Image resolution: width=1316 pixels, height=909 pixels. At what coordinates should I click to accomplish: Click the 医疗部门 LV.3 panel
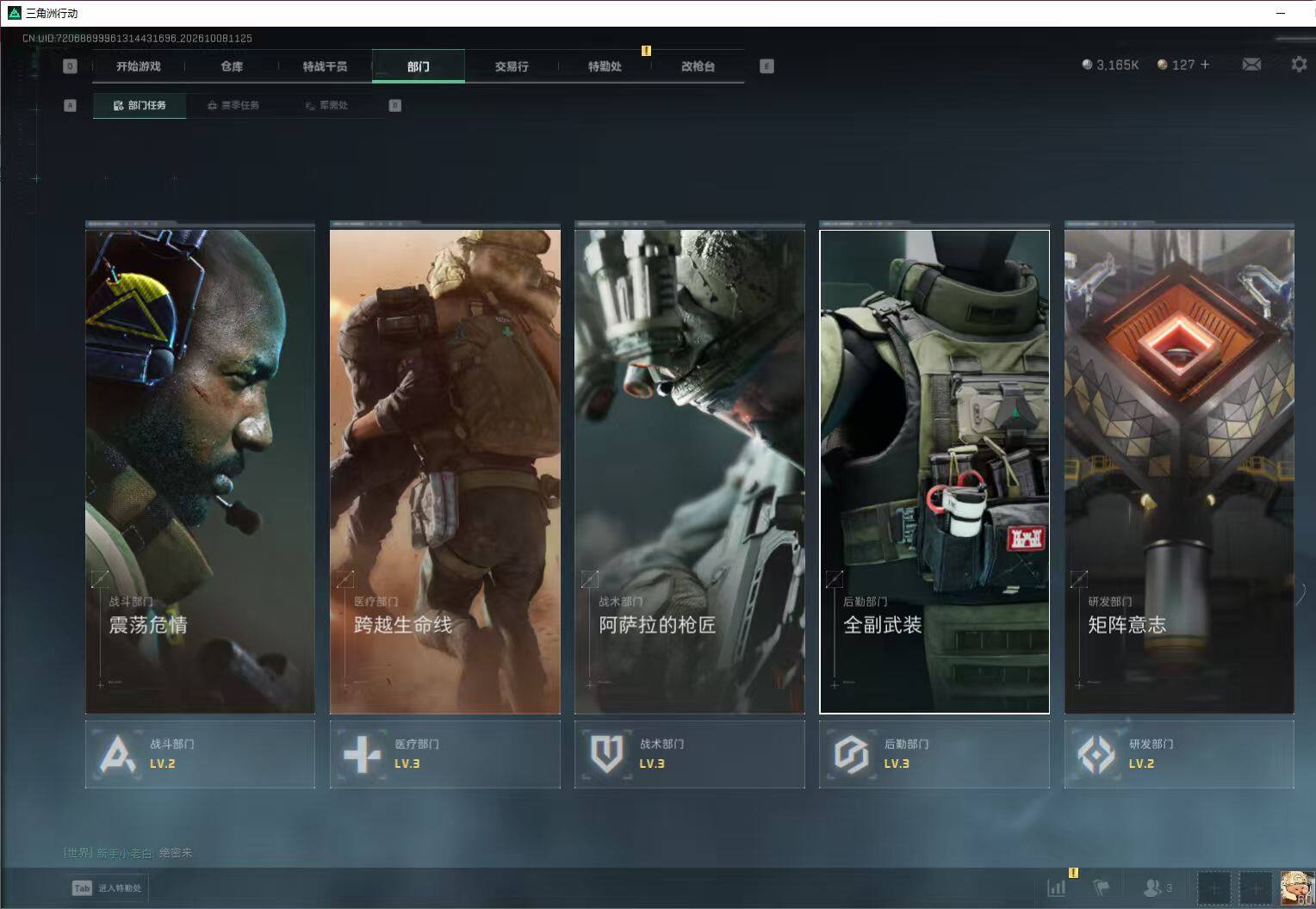[444, 754]
